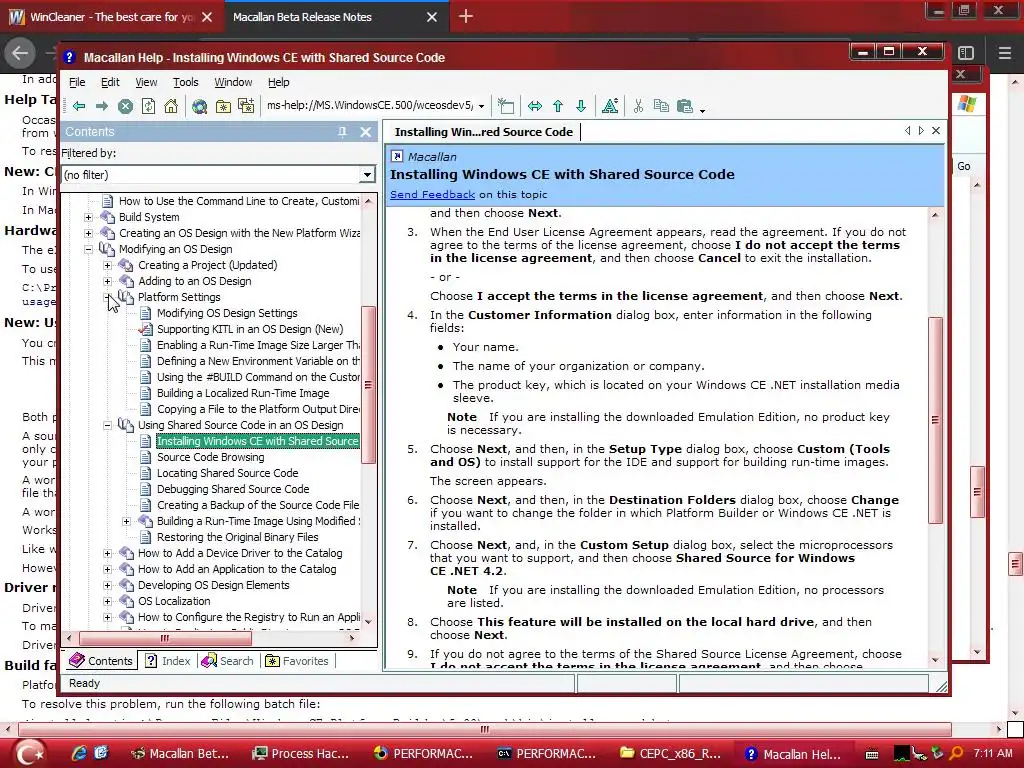The height and width of the screenshot is (768, 1024).
Task: Click the New Window toolbar icon
Action: coord(505,106)
